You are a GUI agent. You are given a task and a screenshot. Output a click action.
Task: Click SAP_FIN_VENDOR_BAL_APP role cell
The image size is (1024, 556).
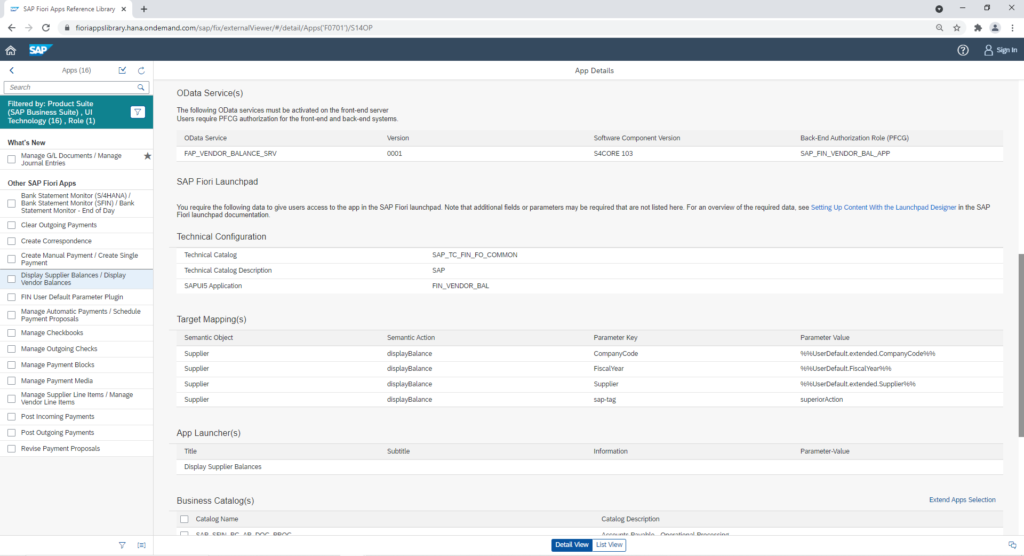click(x=845, y=154)
